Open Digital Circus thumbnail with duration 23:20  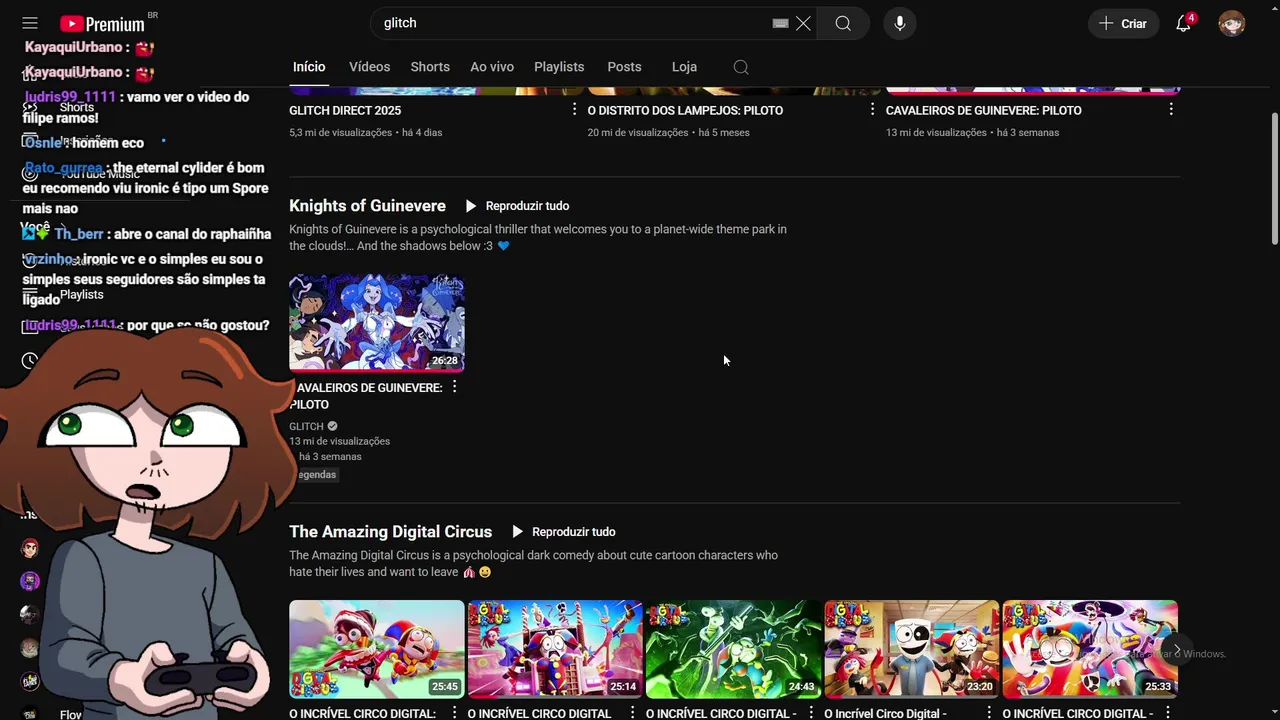coord(912,648)
